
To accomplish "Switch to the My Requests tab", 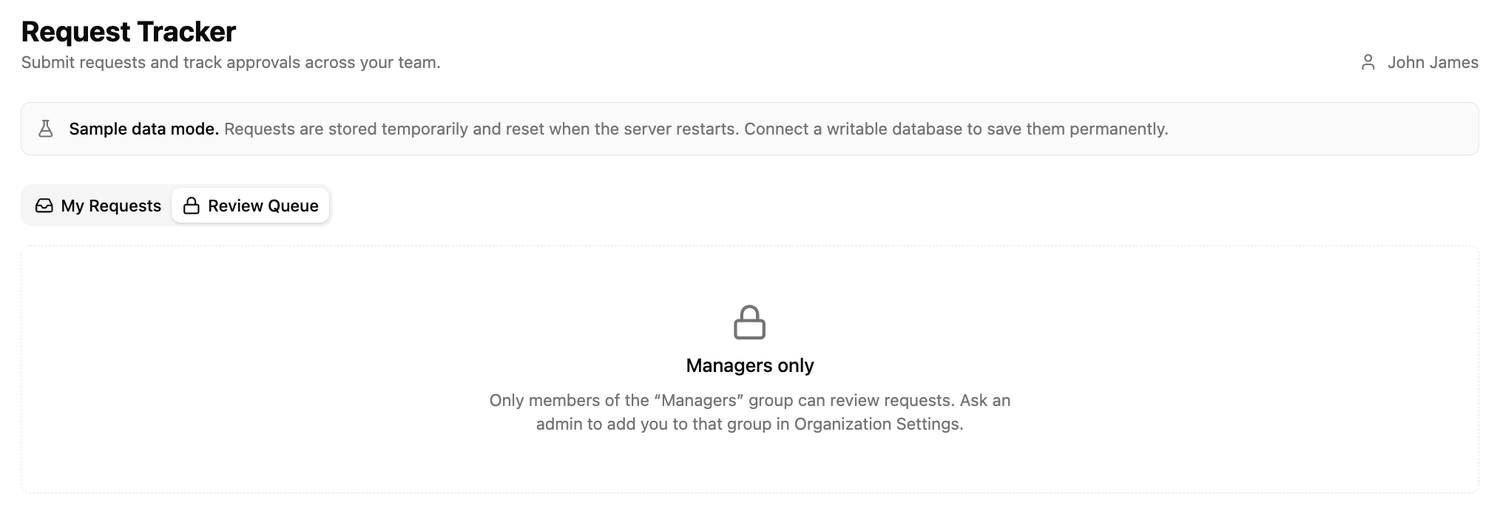I will (98, 206).
